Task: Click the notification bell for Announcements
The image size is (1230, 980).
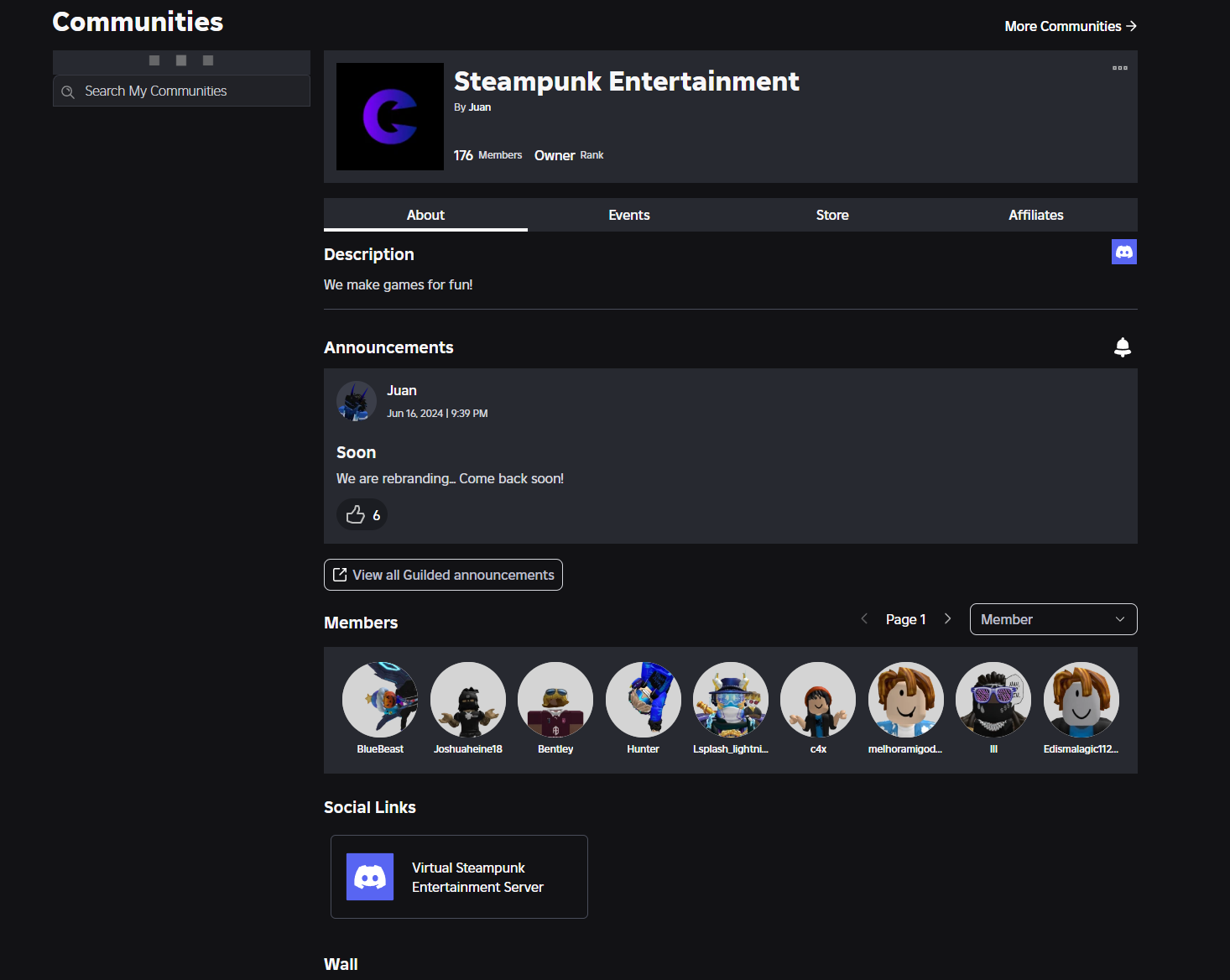Action: [1123, 346]
